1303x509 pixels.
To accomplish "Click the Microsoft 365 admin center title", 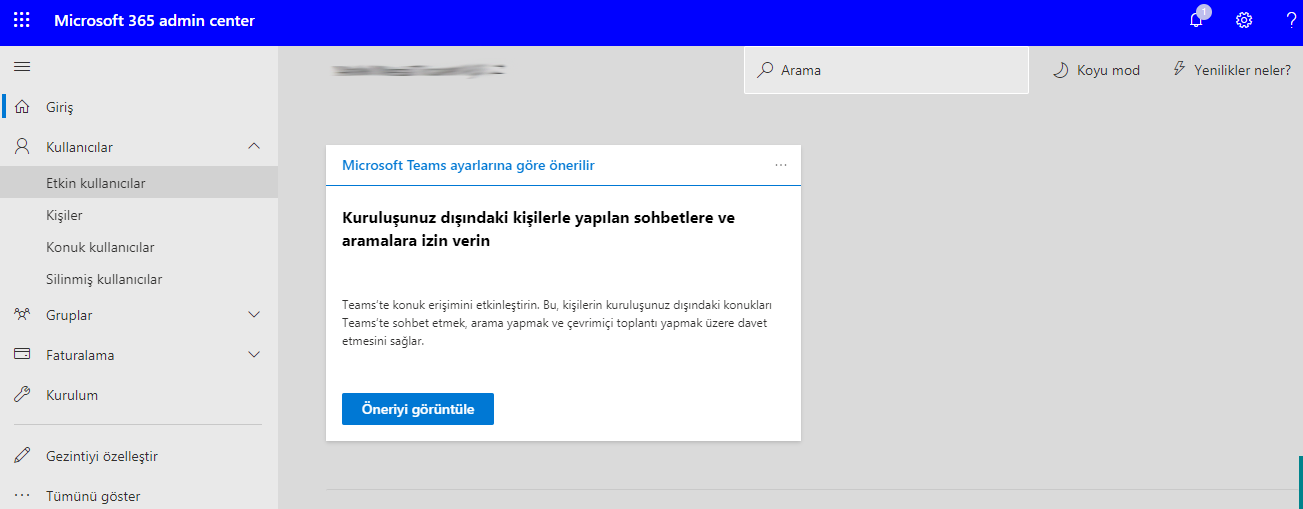I will pyautogui.click(x=154, y=20).
